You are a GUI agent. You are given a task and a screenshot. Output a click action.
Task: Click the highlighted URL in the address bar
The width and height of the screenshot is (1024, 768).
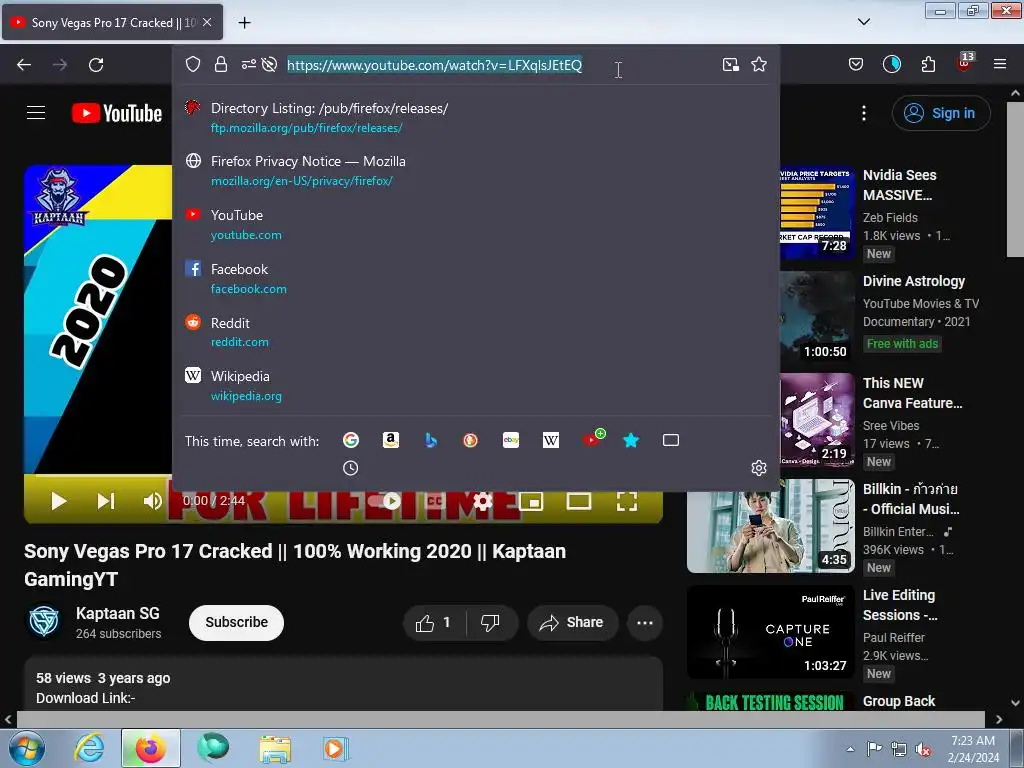pos(434,65)
